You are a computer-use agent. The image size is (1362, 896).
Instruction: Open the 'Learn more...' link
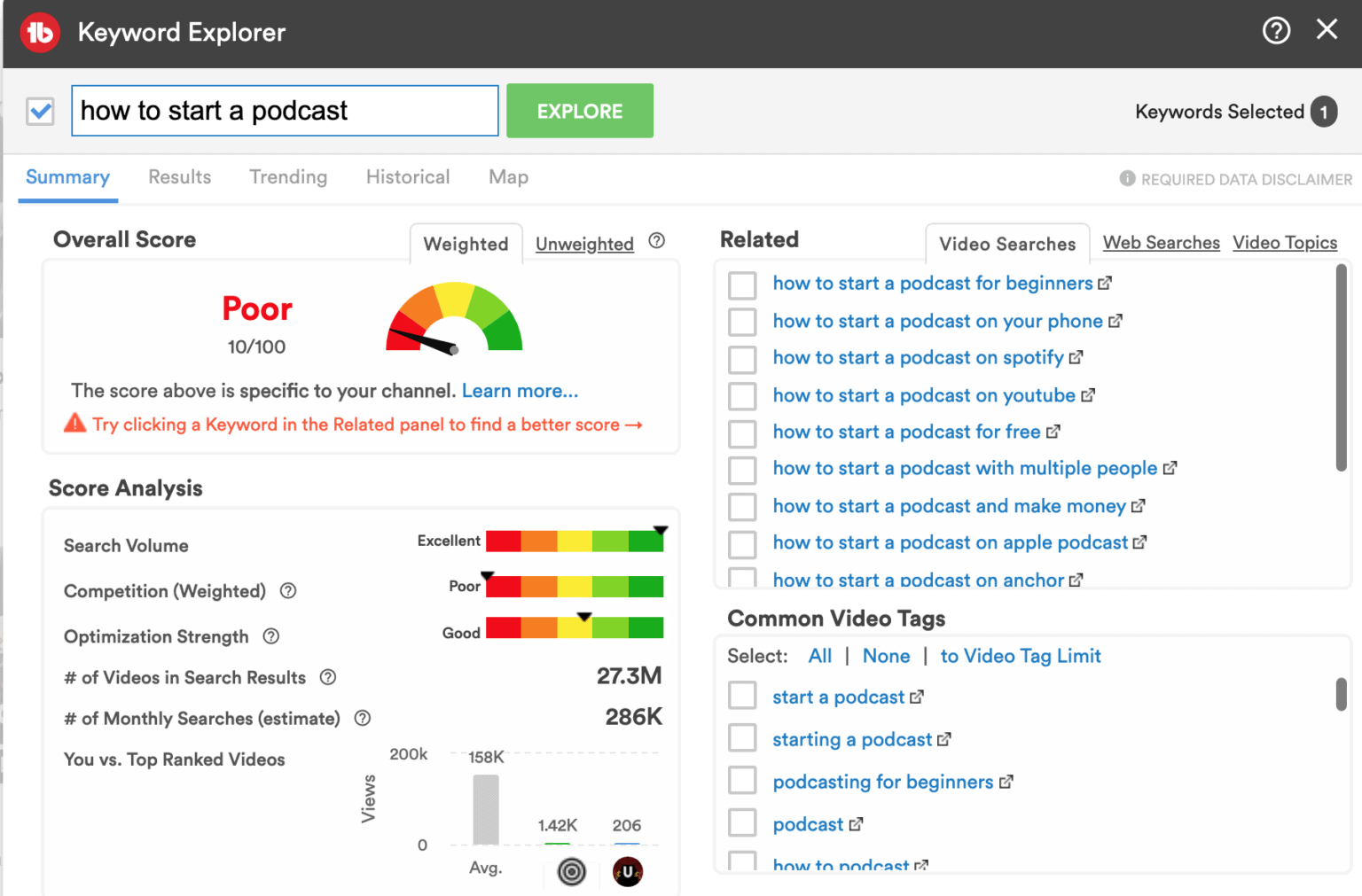520,390
